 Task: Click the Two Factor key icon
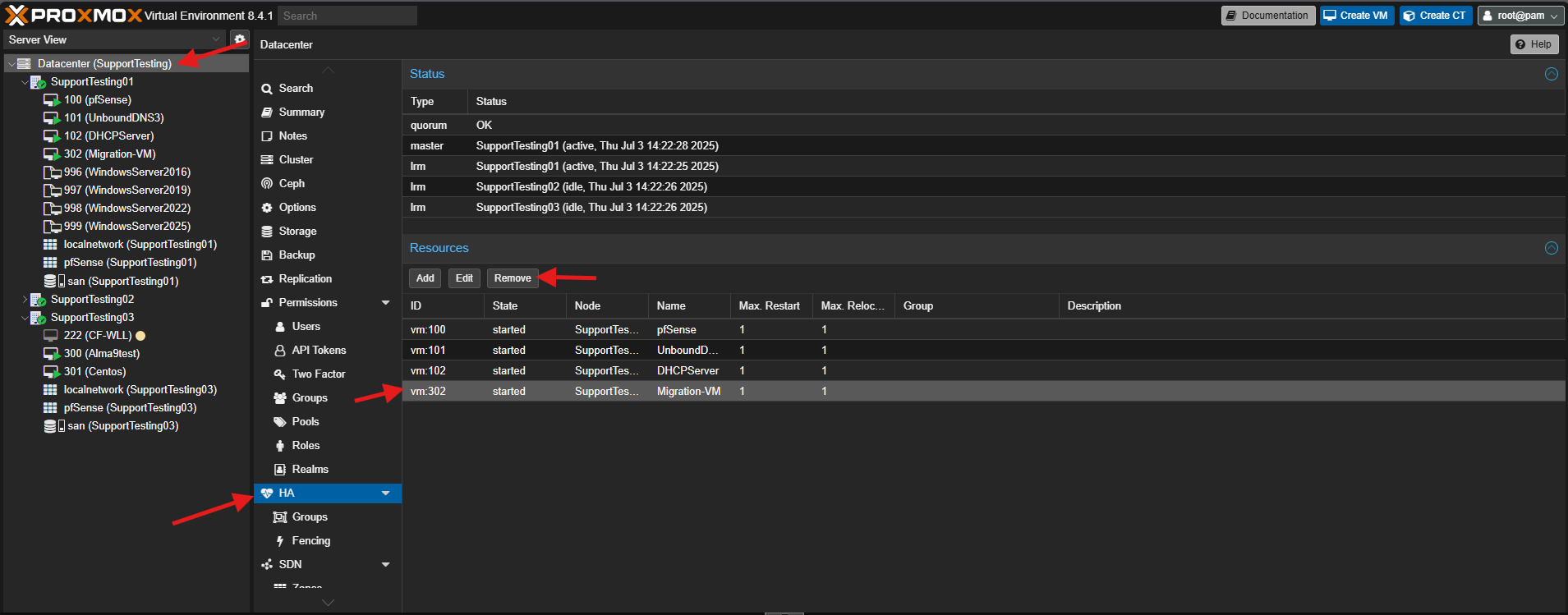coord(280,374)
